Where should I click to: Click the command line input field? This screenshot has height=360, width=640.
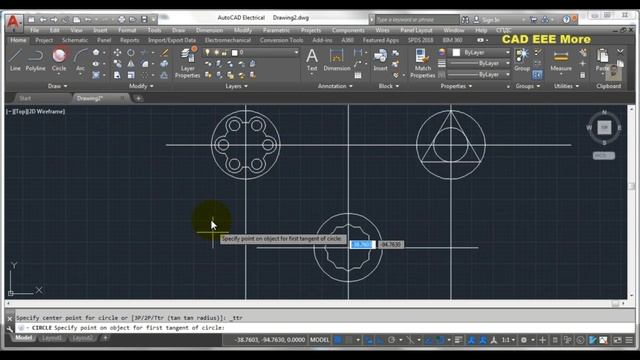pyautogui.click(x=324, y=328)
